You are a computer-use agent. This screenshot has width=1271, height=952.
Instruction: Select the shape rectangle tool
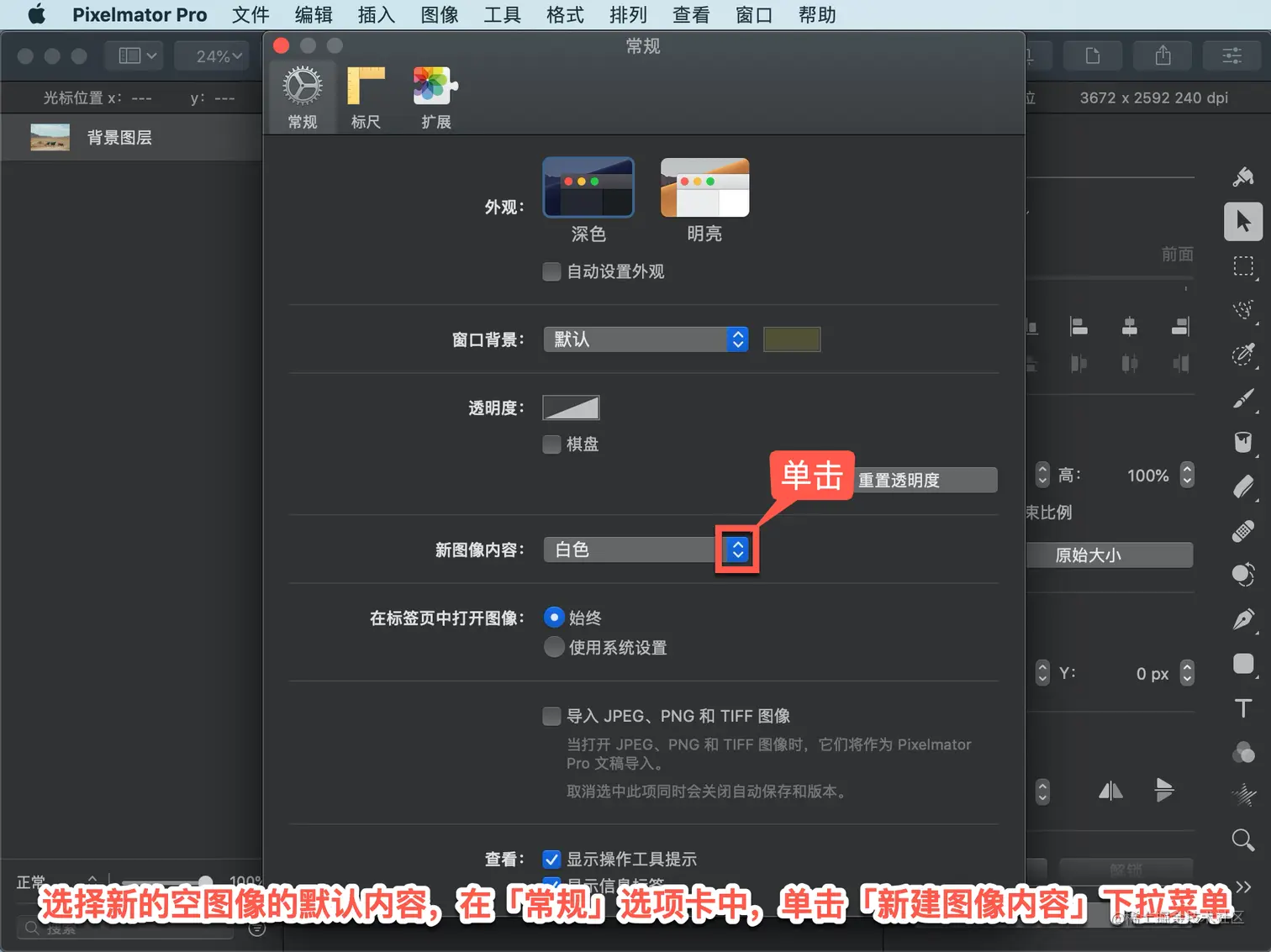click(x=1243, y=664)
